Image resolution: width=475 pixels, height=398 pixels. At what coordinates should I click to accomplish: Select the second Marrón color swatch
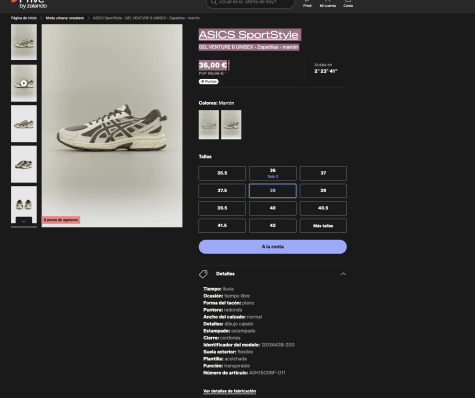[x=231, y=125]
